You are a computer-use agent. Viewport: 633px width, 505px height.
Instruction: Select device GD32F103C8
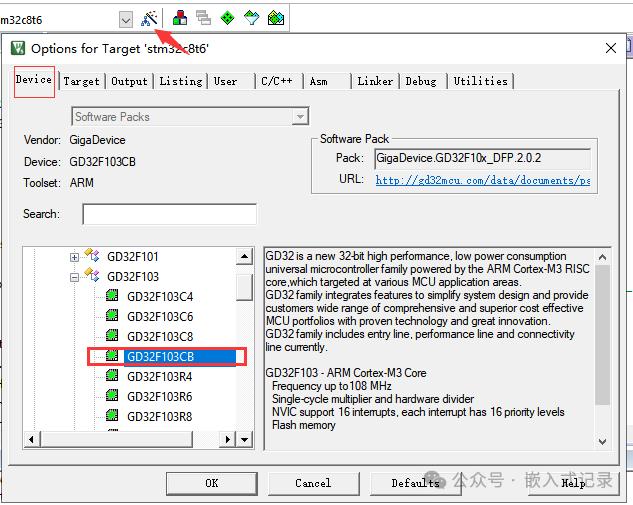click(x=160, y=337)
